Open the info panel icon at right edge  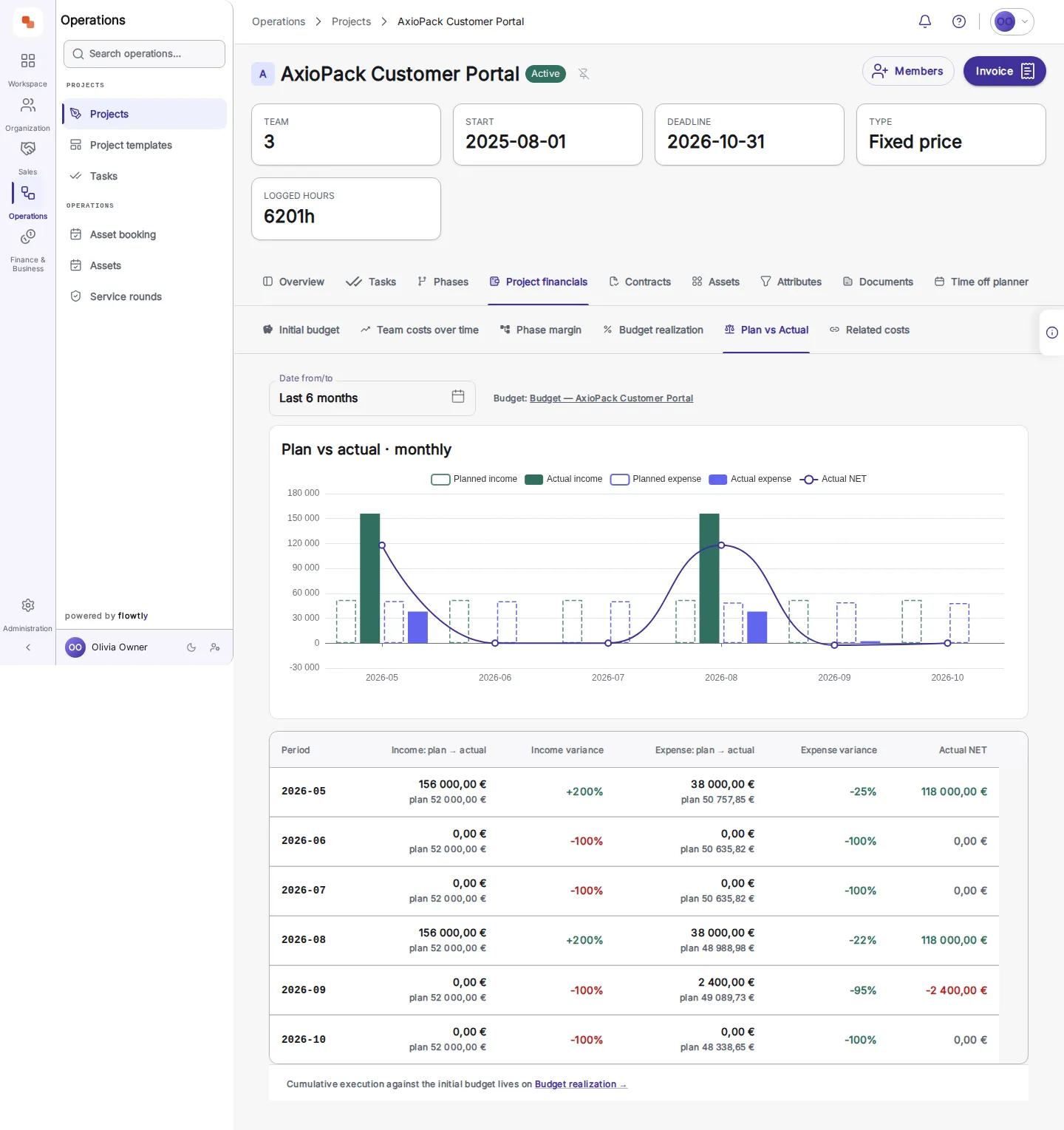point(1052,333)
